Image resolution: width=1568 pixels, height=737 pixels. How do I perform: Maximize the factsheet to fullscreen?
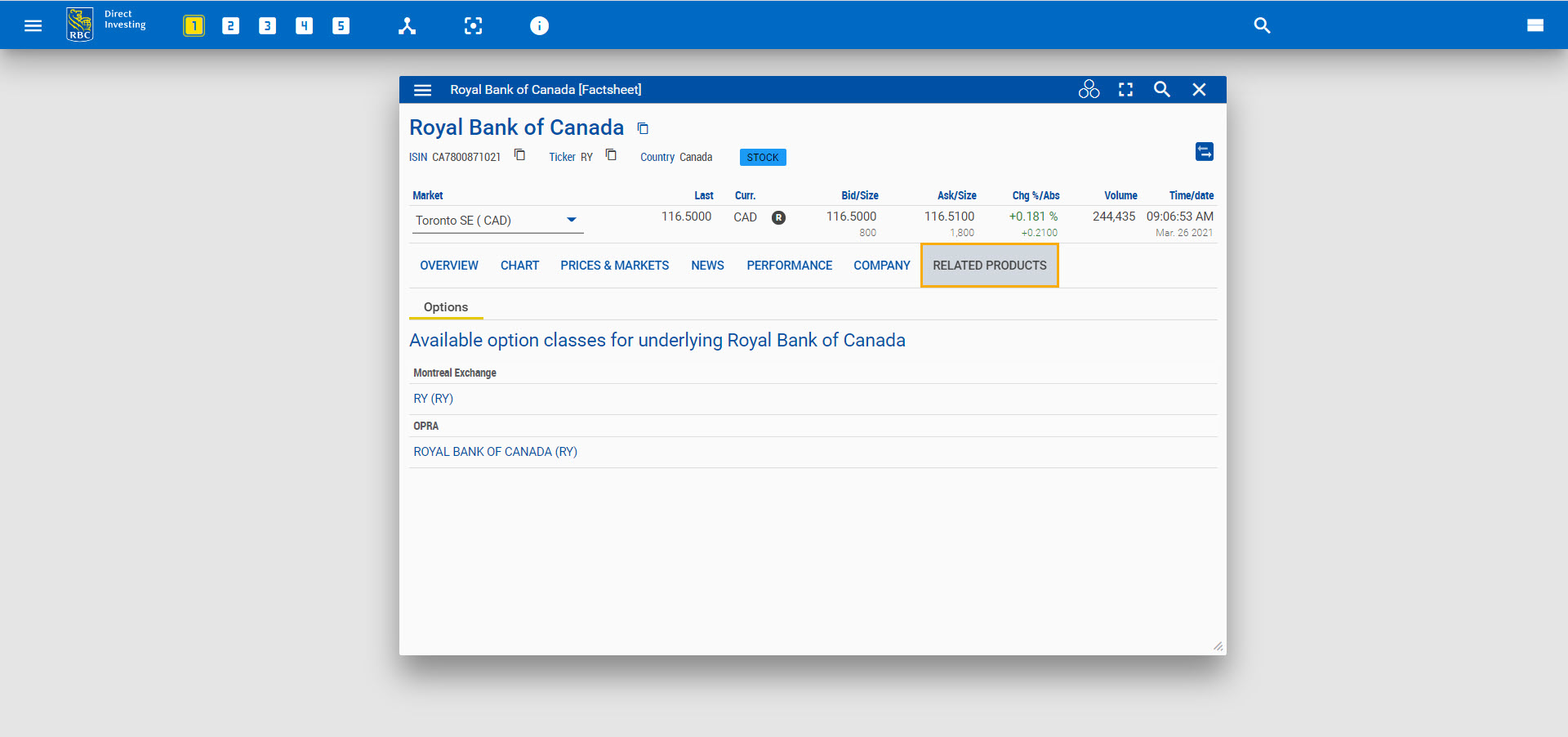pos(1125,90)
